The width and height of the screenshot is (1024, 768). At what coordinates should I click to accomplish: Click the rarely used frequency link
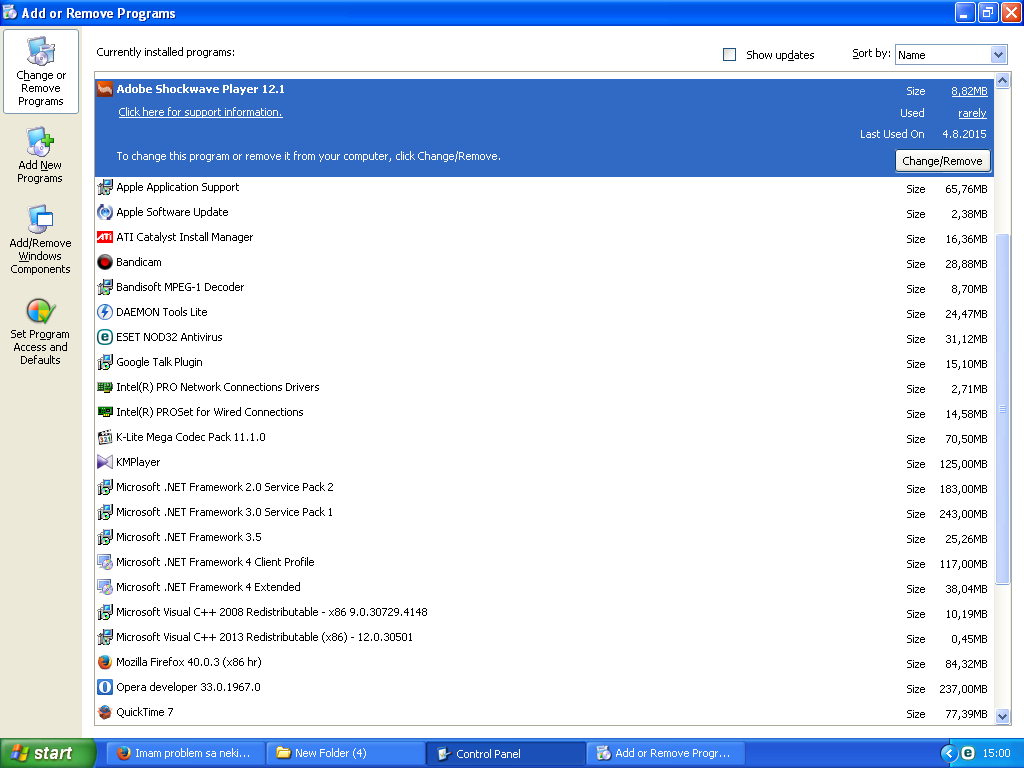pos(972,113)
